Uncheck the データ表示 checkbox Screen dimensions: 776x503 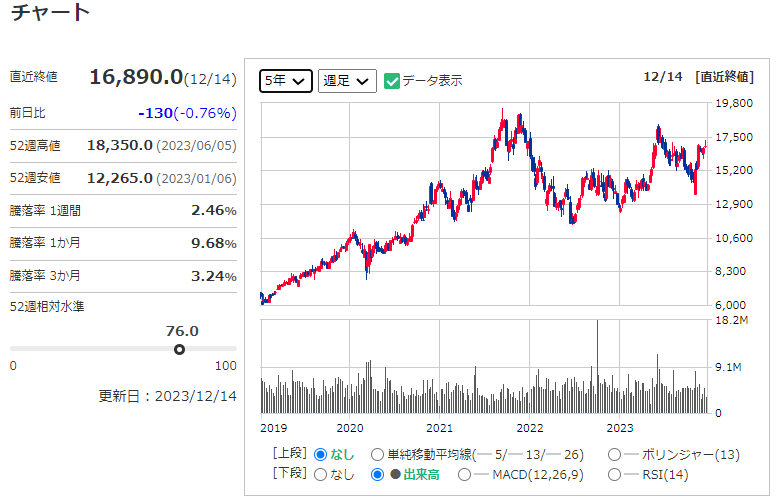(x=392, y=81)
